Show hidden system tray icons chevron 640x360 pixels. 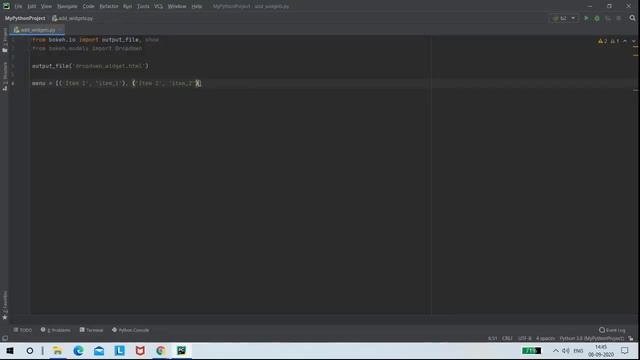[x=556, y=351]
